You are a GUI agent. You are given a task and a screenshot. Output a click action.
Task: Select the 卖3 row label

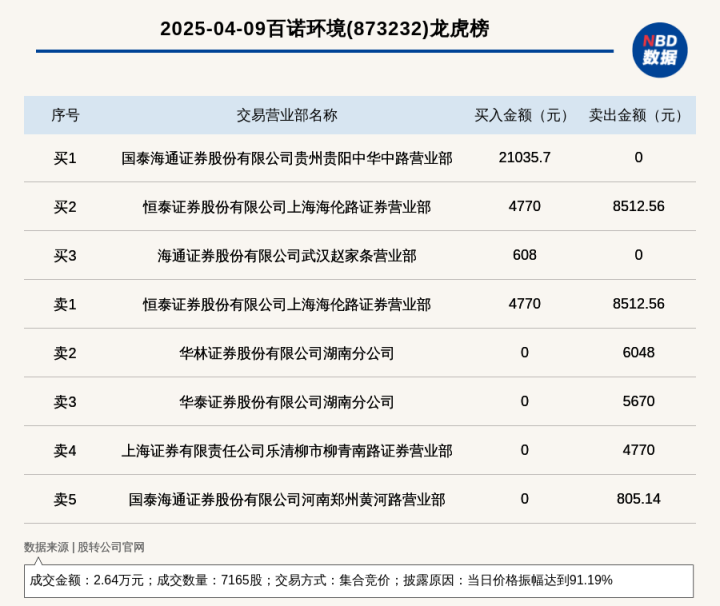click(65, 402)
